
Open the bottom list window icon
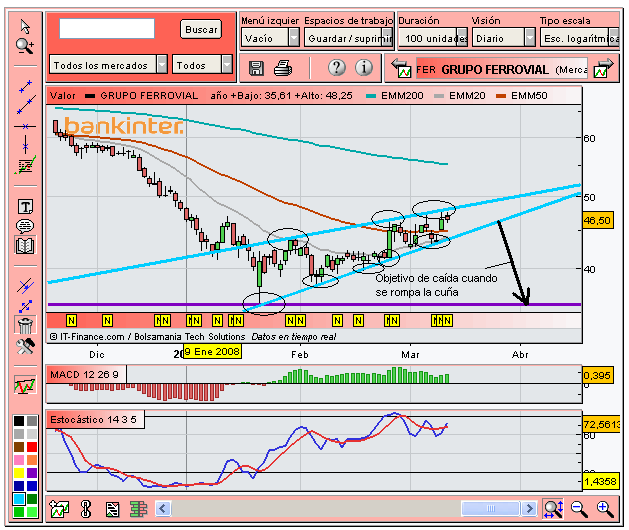112,510
